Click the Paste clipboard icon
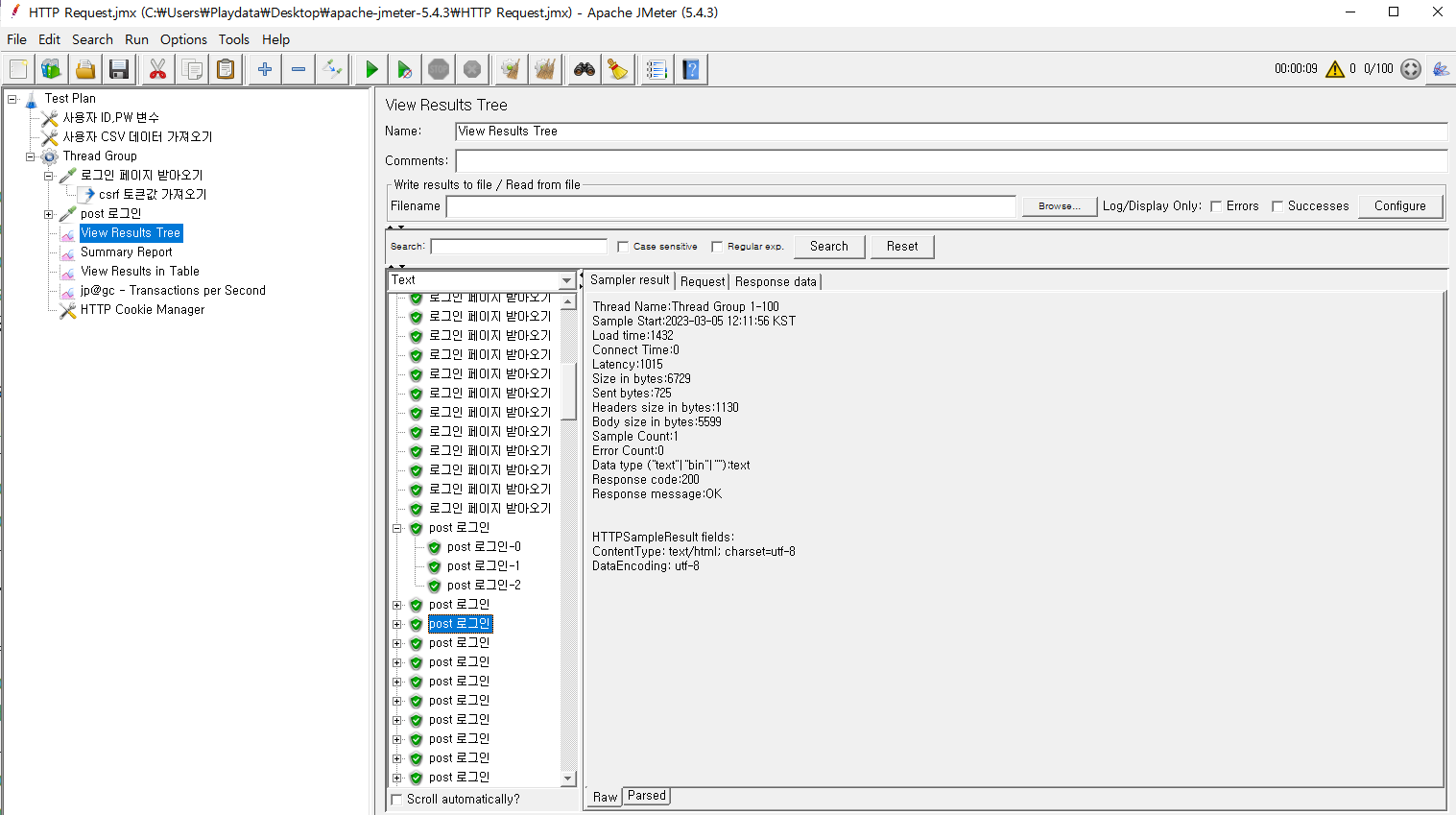Image resolution: width=1456 pixels, height=815 pixels. click(x=226, y=69)
